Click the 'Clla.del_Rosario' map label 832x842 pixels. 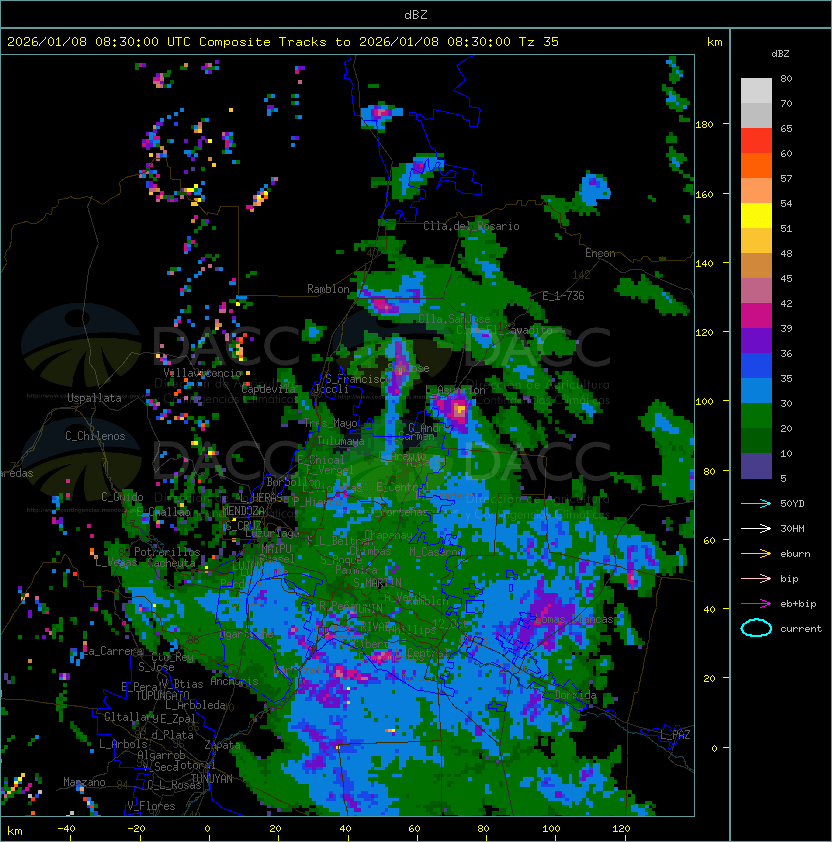click(471, 226)
